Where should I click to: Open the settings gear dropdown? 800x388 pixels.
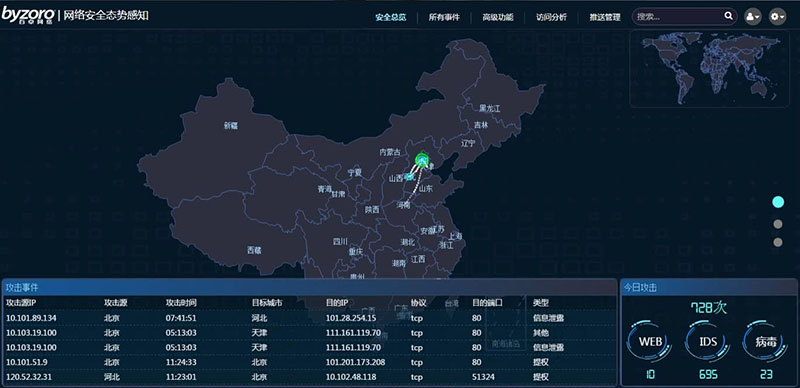point(778,16)
